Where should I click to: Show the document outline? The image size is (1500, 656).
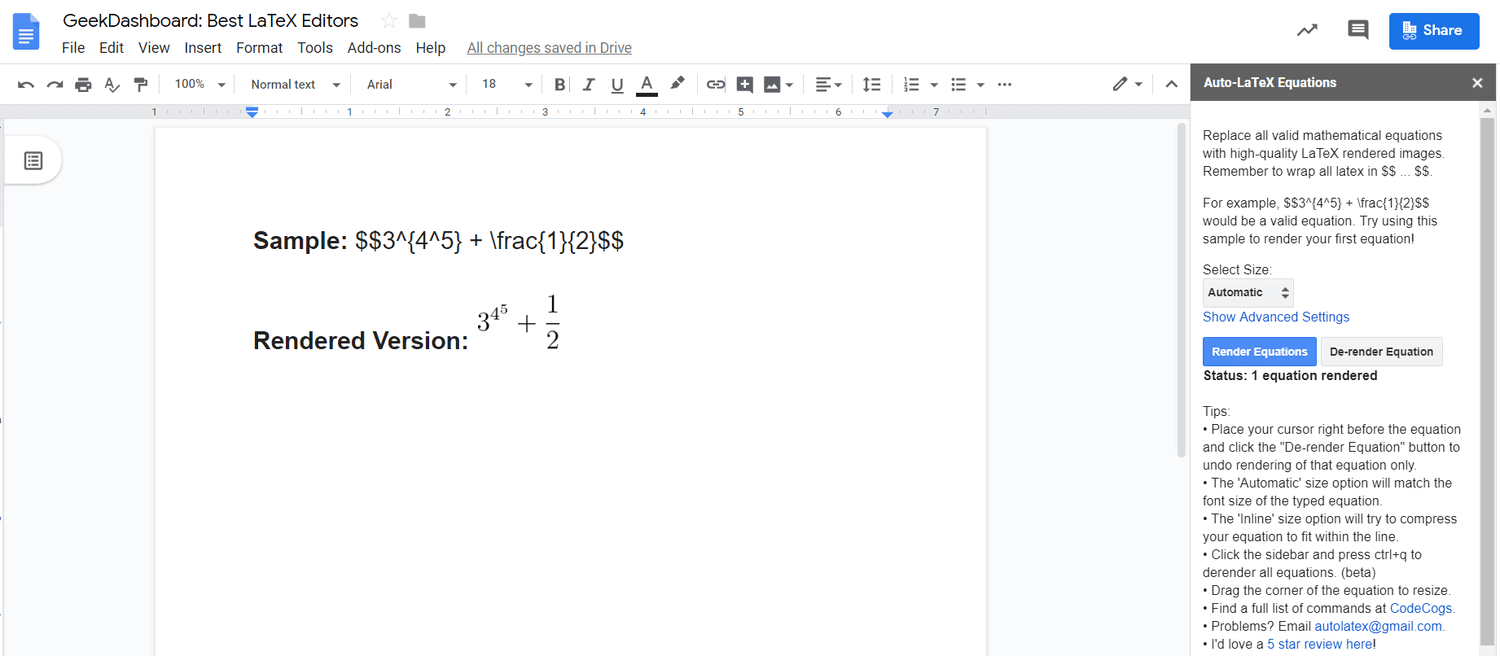click(x=33, y=161)
